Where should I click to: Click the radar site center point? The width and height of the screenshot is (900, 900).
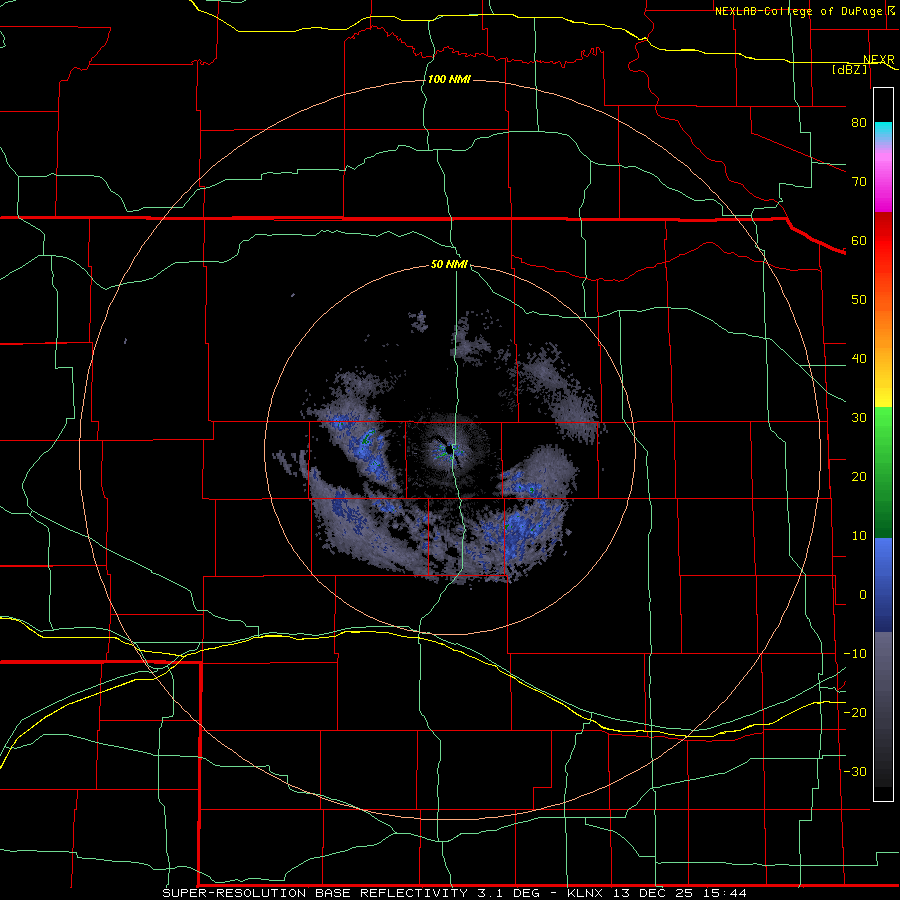449,449
